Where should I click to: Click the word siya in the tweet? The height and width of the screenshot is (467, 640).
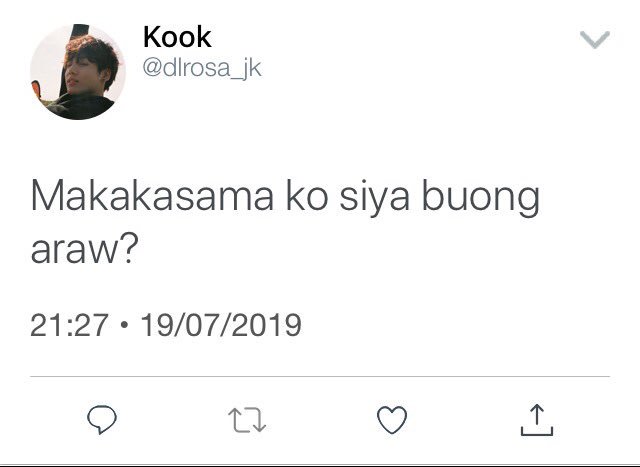pyautogui.click(x=374, y=198)
